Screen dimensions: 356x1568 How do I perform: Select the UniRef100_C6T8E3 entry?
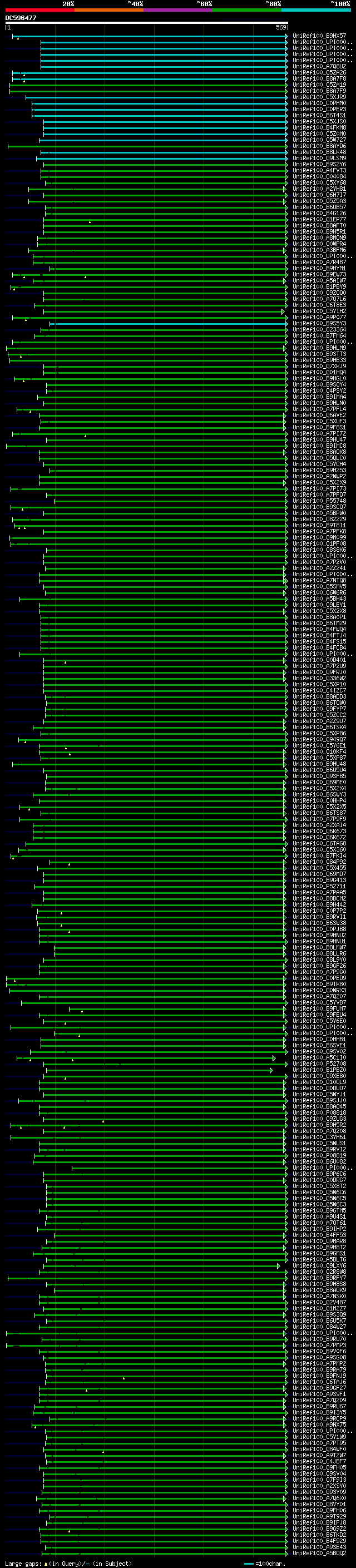(319, 305)
